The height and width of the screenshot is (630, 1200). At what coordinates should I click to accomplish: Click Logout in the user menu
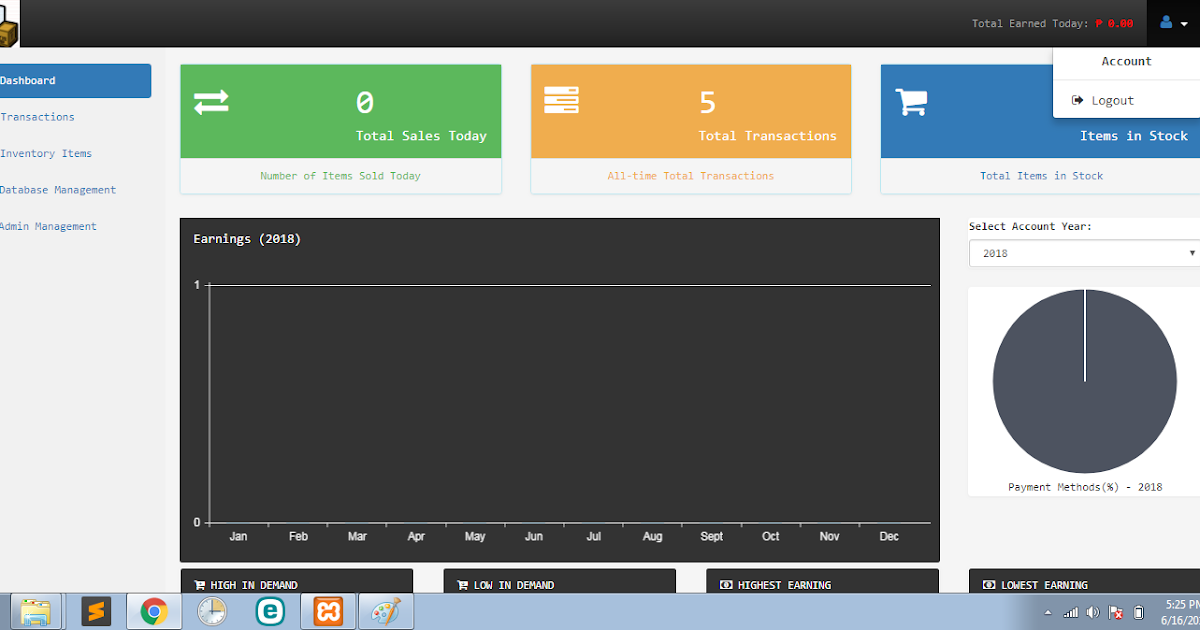(x=1110, y=100)
